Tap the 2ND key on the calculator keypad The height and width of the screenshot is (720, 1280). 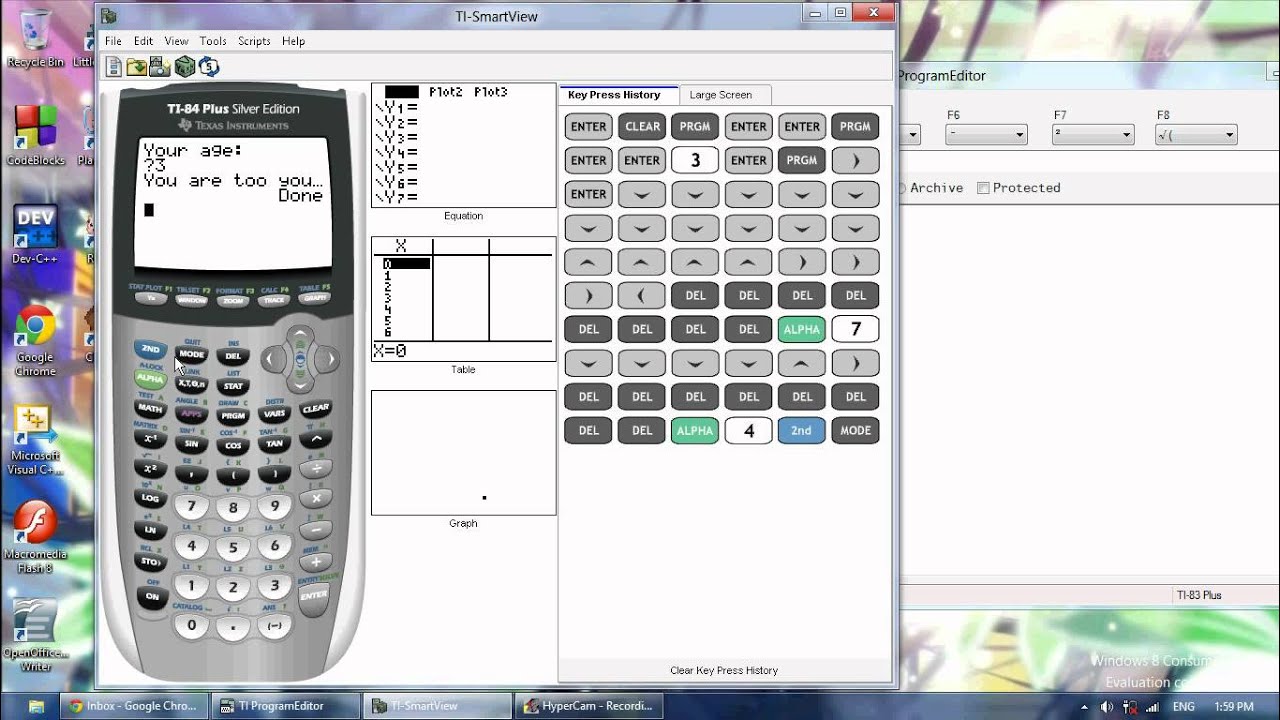(150, 349)
